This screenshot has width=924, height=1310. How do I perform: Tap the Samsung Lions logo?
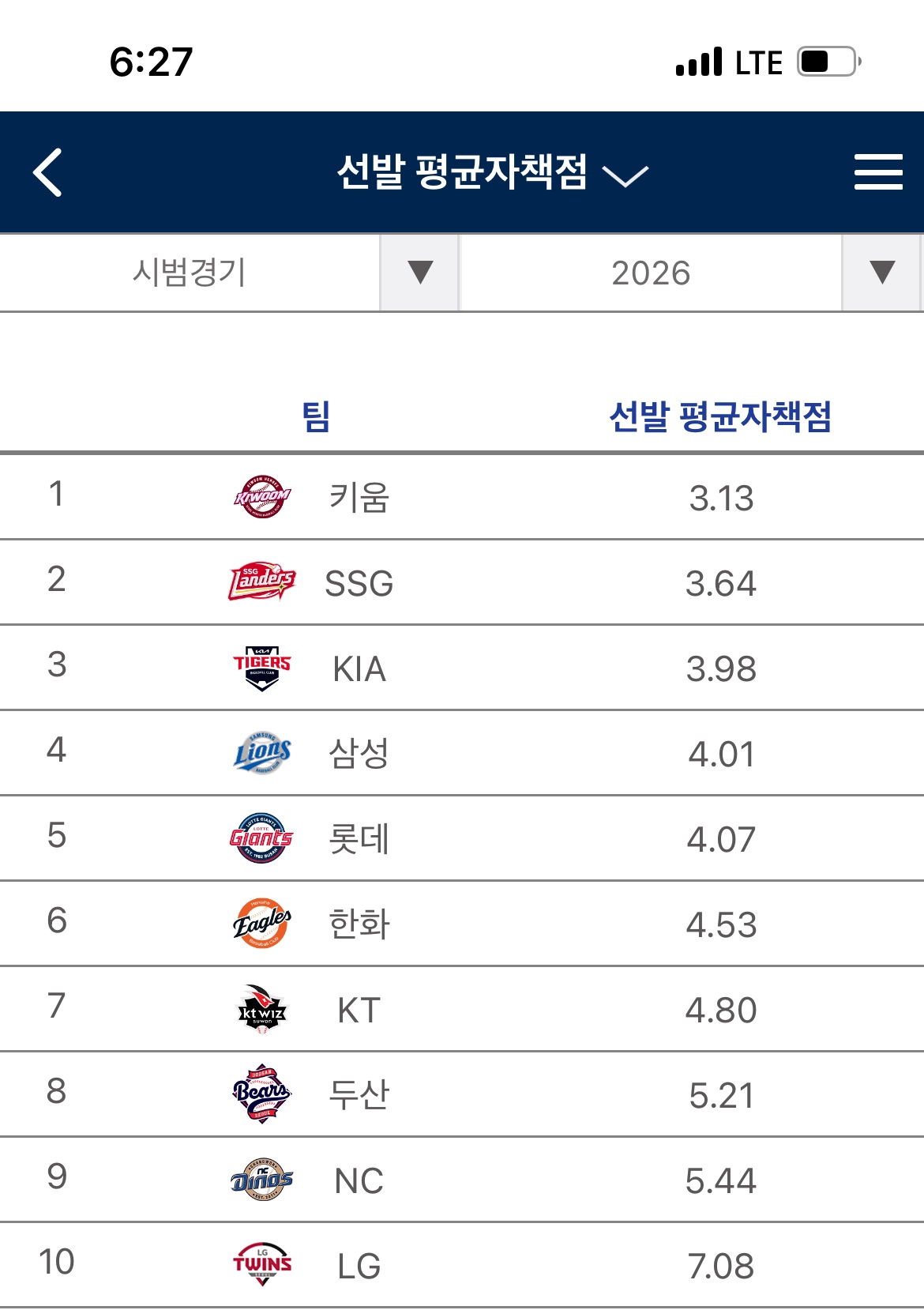[262, 753]
